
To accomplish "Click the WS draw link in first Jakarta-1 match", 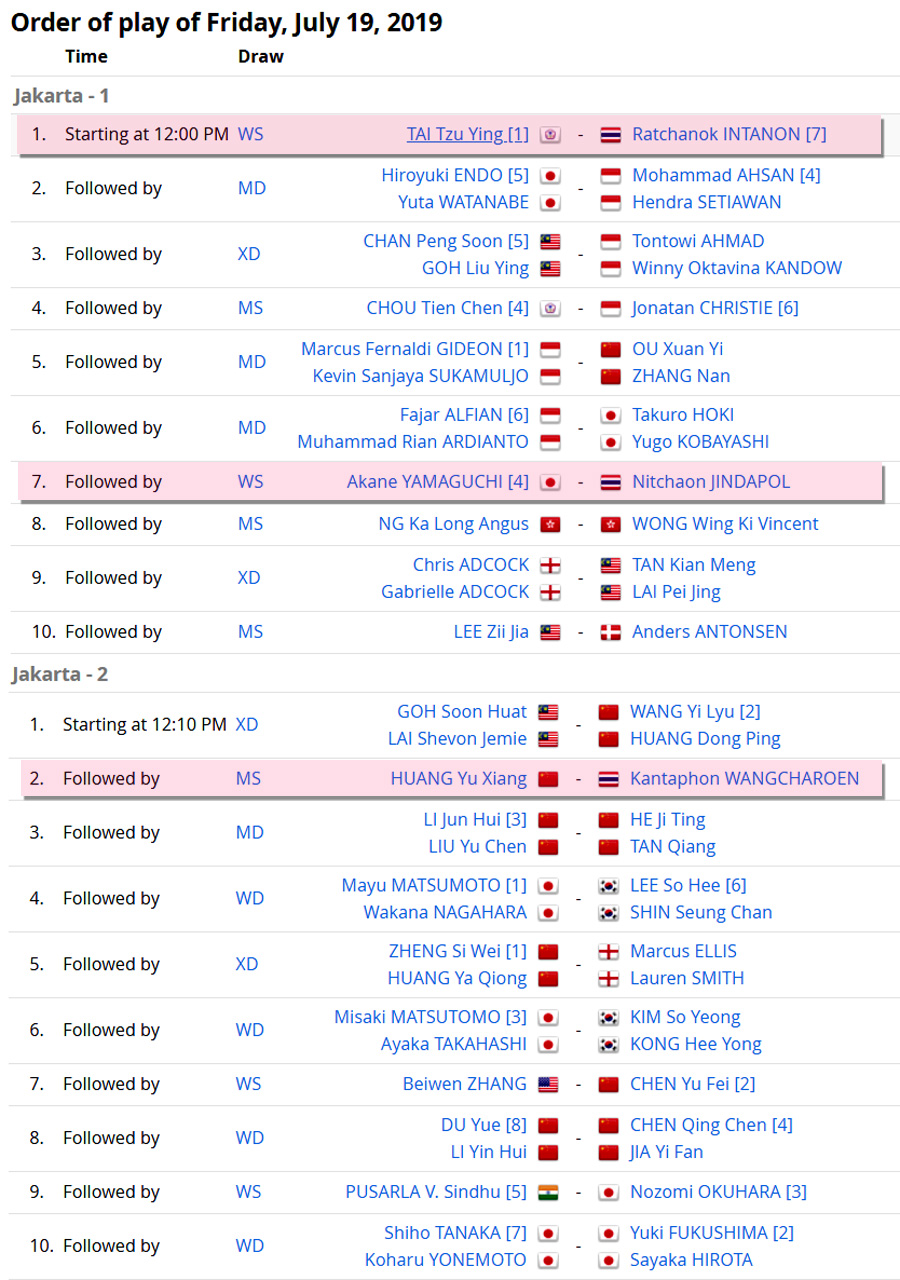I will coord(251,134).
